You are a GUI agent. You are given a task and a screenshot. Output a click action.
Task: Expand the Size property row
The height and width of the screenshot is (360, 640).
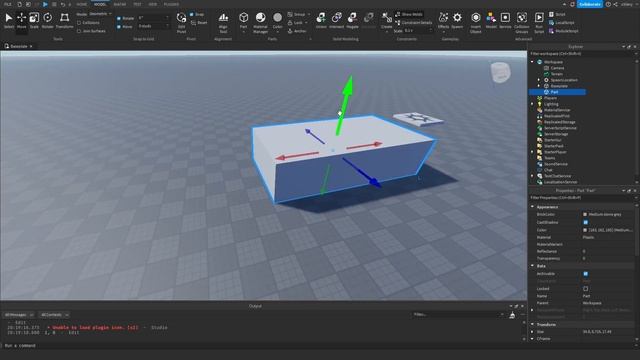pyautogui.click(x=533, y=332)
